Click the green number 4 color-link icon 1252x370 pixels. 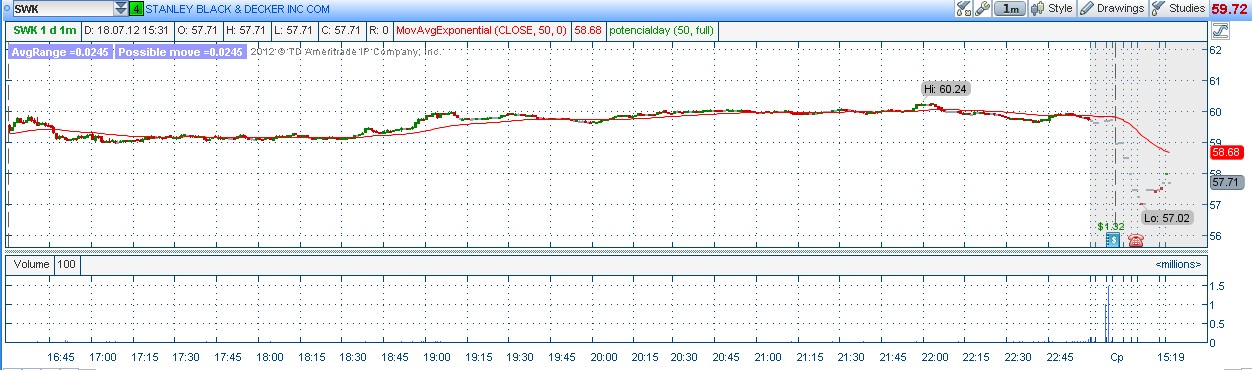pos(136,8)
